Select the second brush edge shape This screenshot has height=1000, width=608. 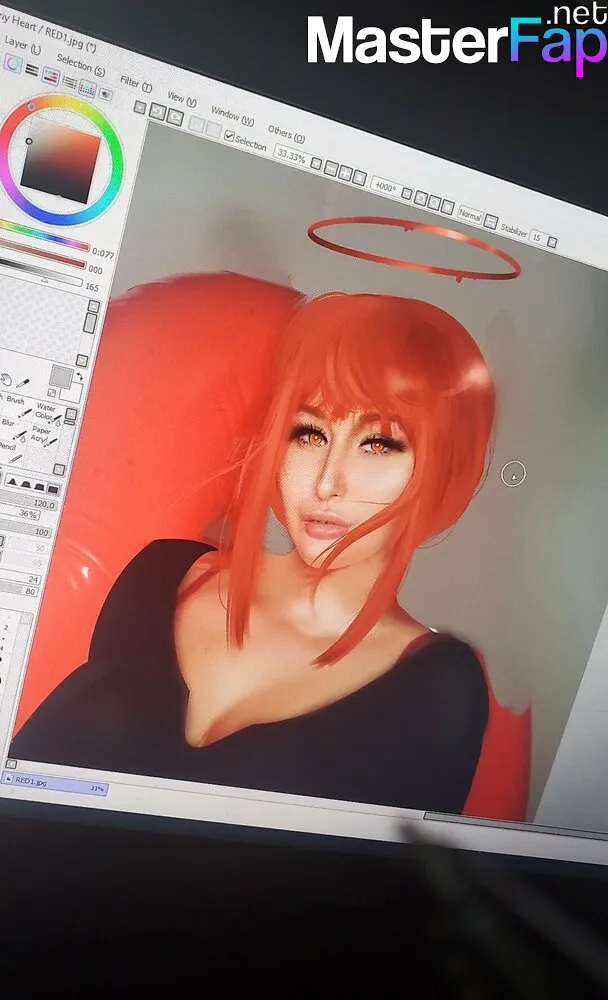point(26,484)
